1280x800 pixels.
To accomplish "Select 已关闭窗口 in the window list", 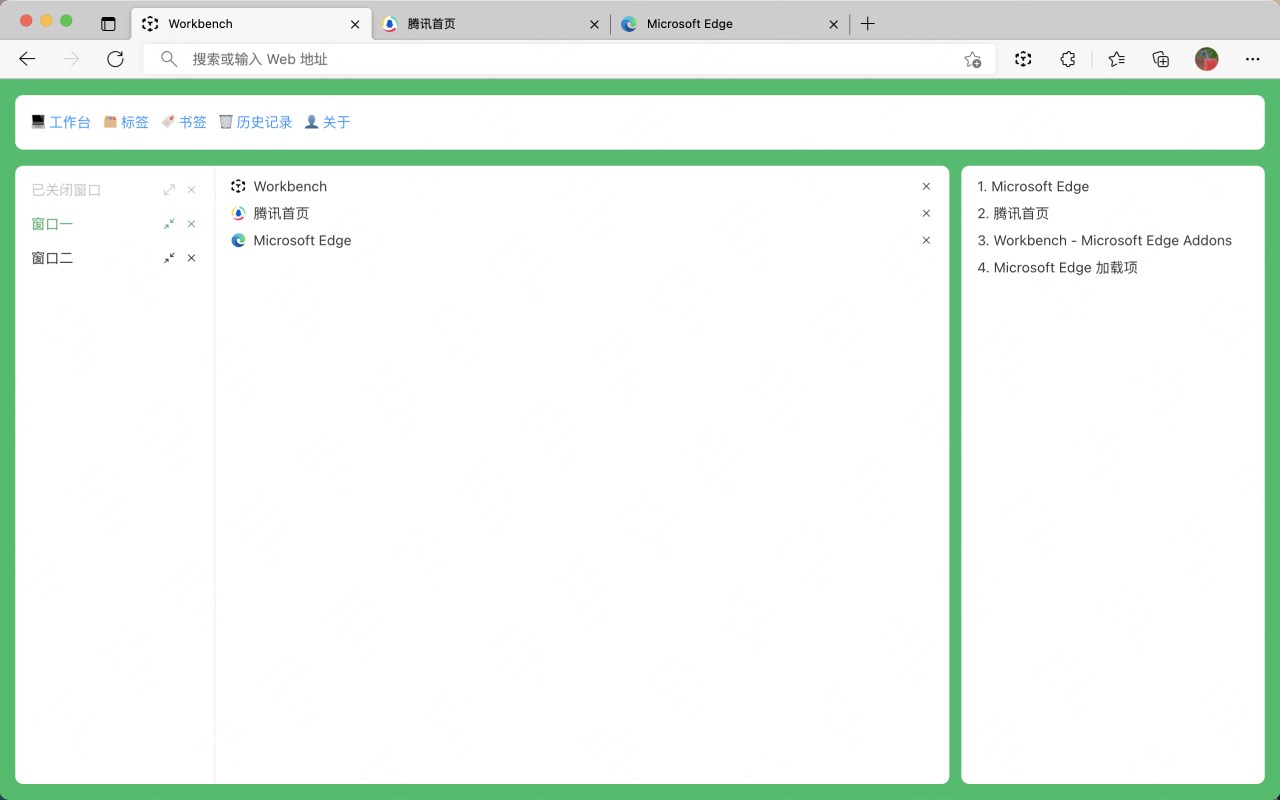I will [x=66, y=190].
